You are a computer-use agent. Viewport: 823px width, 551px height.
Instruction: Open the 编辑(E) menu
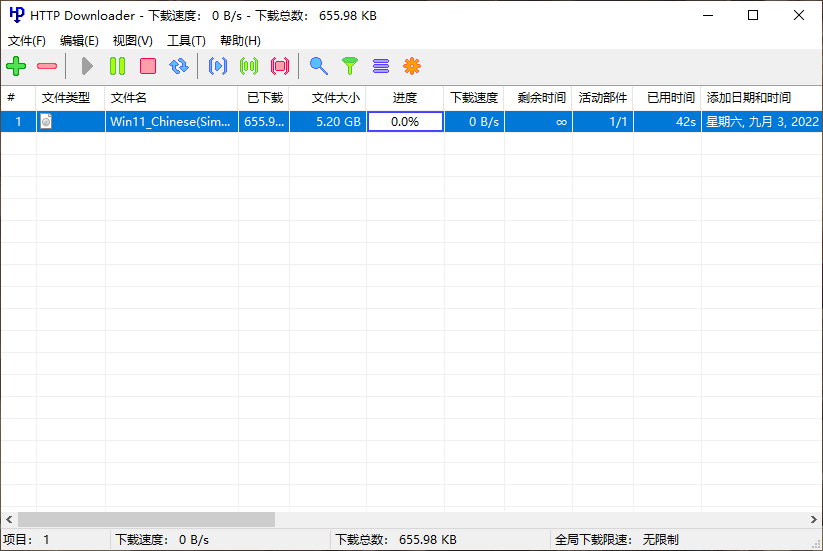pos(79,40)
